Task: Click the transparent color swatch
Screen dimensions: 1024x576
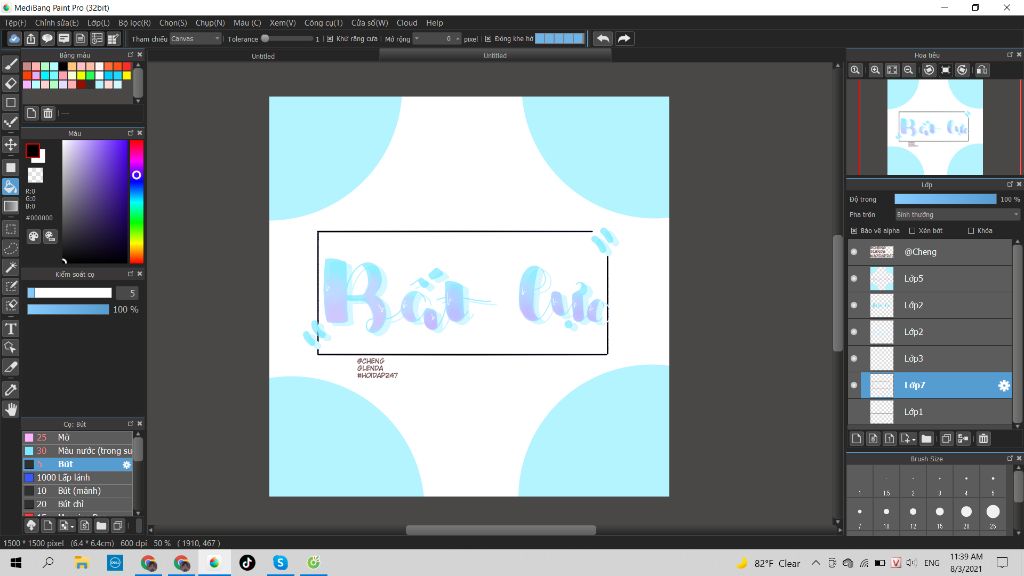Action: pos(35,175)
